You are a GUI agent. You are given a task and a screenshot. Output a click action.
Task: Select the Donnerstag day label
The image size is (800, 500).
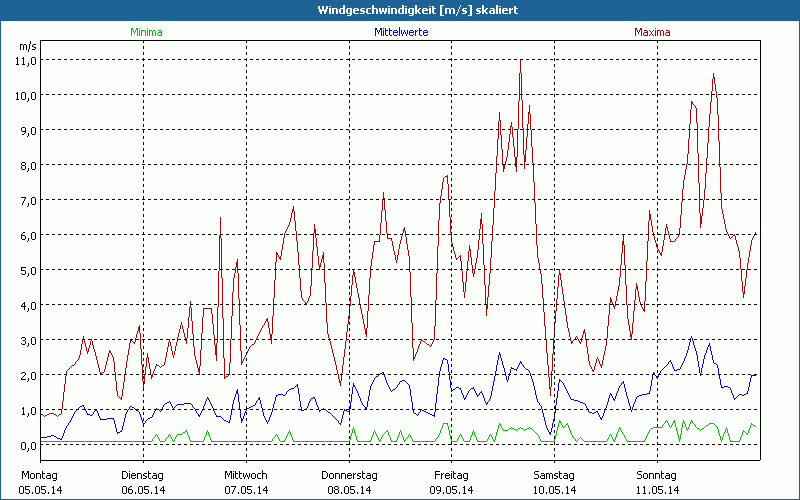point(349,474)
